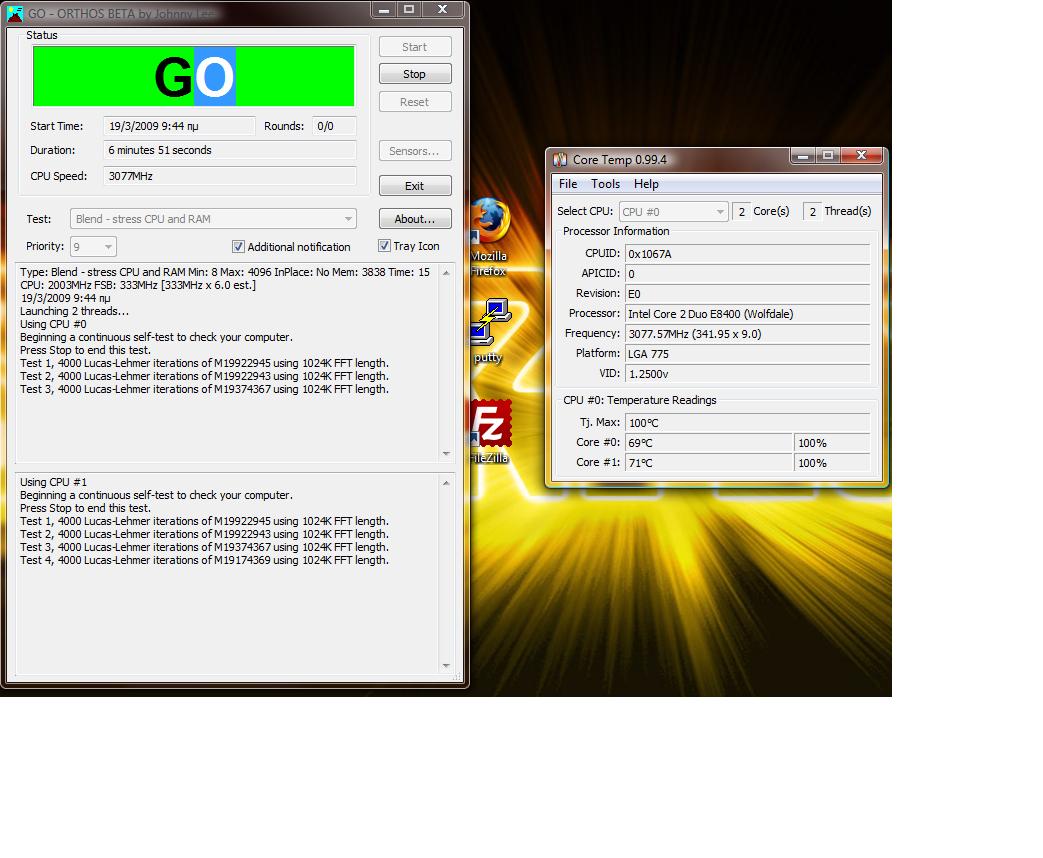
Task: Click down arrow of CPU #0 log scrollbar
Action: 446,454
